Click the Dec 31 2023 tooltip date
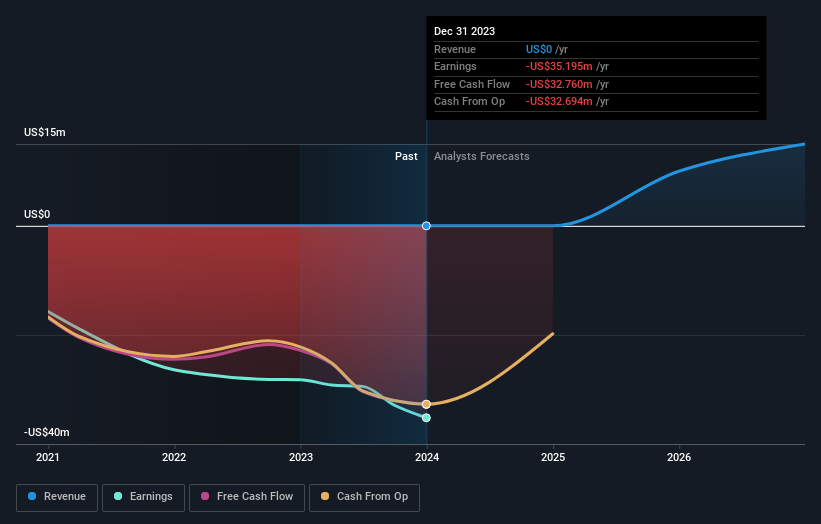This screenshot has height=524, width=821. [464, 31]
